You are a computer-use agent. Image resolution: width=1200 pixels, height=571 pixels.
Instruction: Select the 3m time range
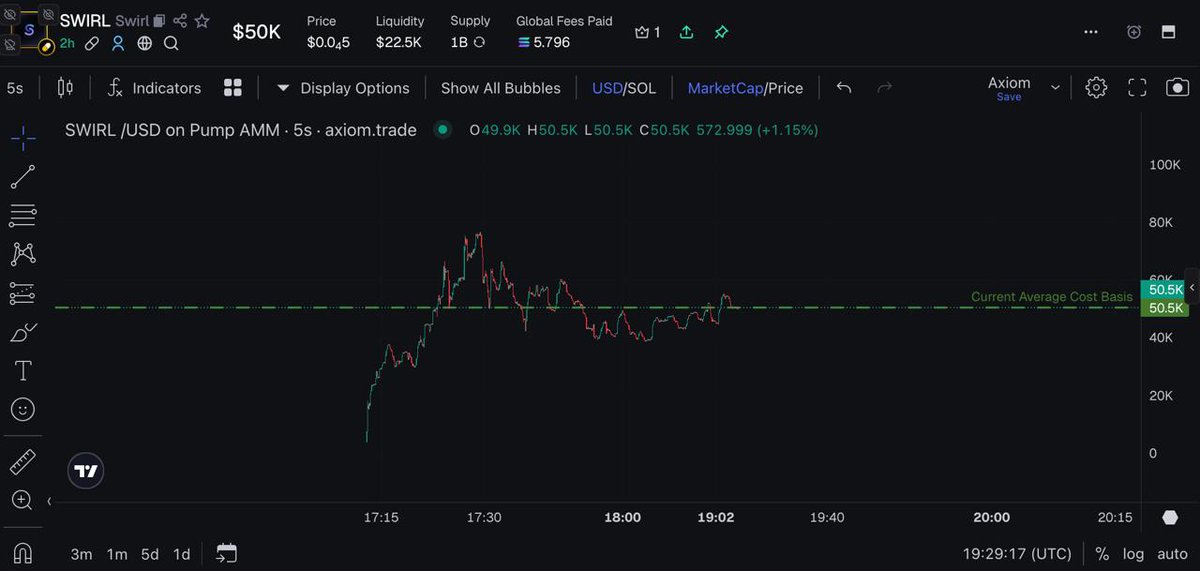[x=81, y=554]
